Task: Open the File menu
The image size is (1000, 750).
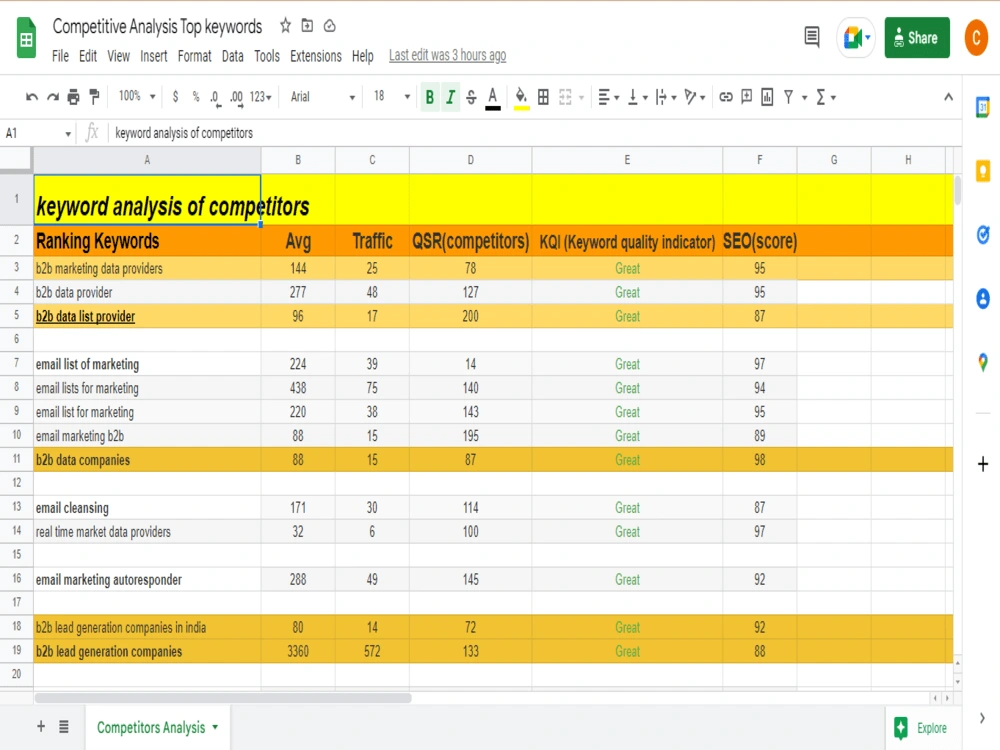Action: [x=60, y=56]
